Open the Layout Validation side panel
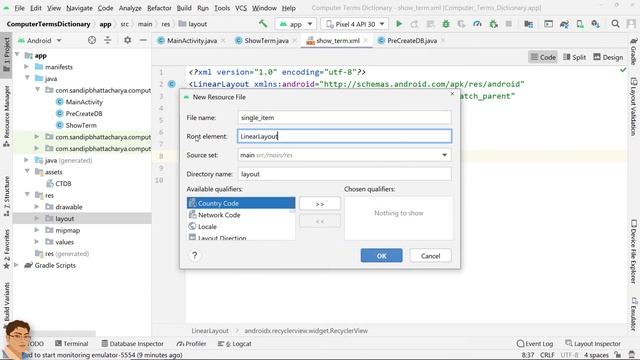The width and height of the screenshot is (640, 360). click(633, 107)
